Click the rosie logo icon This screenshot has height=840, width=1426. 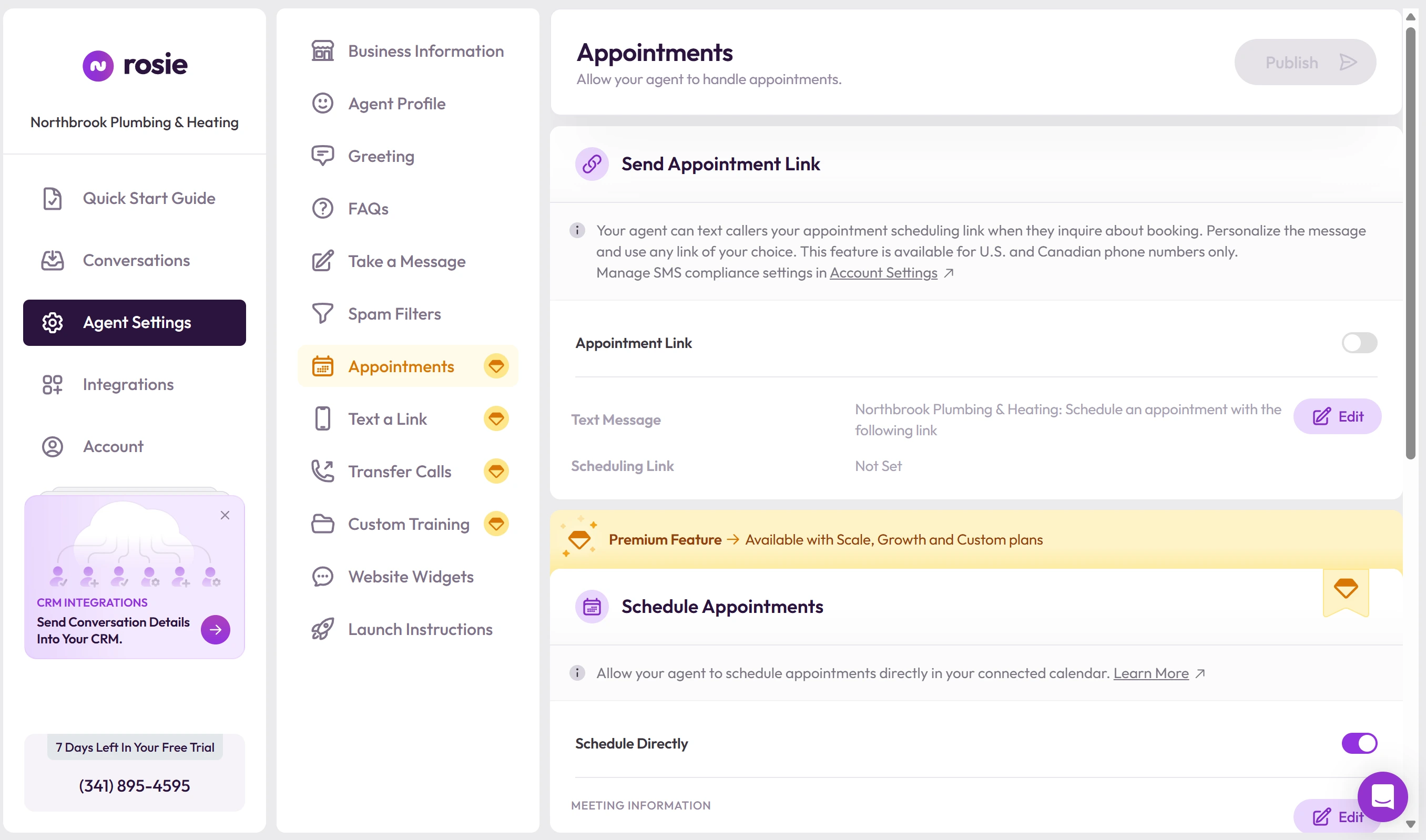pyautogui.click(x=98, y=66)
